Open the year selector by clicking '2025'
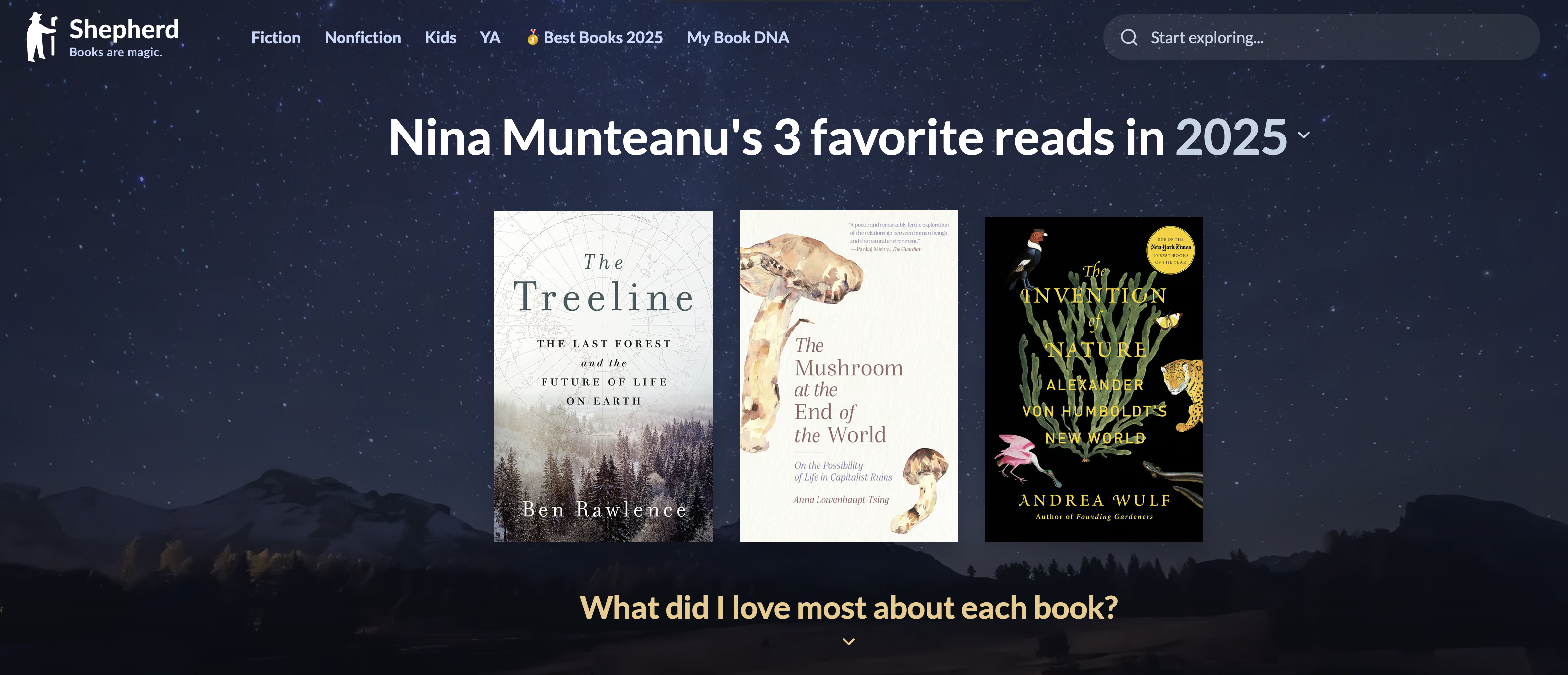Viewport: 1568px width, 675px height. tap(1231, 137)
